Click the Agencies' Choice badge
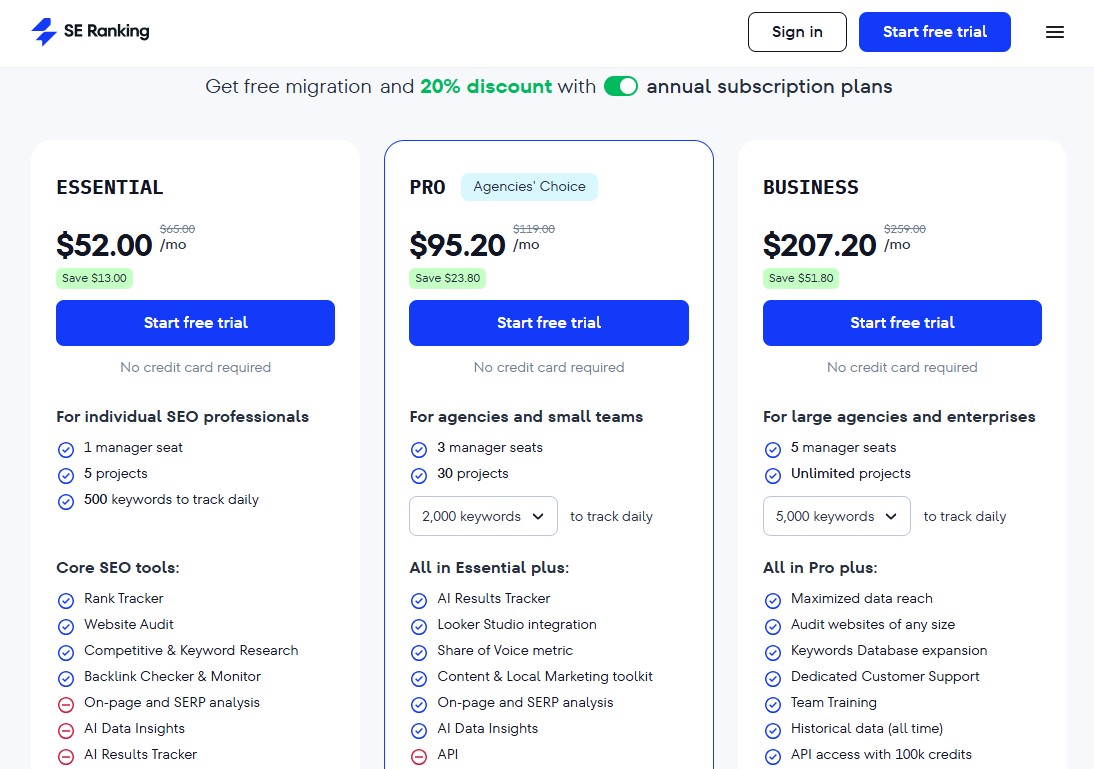The image size is (1094, 769). tap(529, 186)
